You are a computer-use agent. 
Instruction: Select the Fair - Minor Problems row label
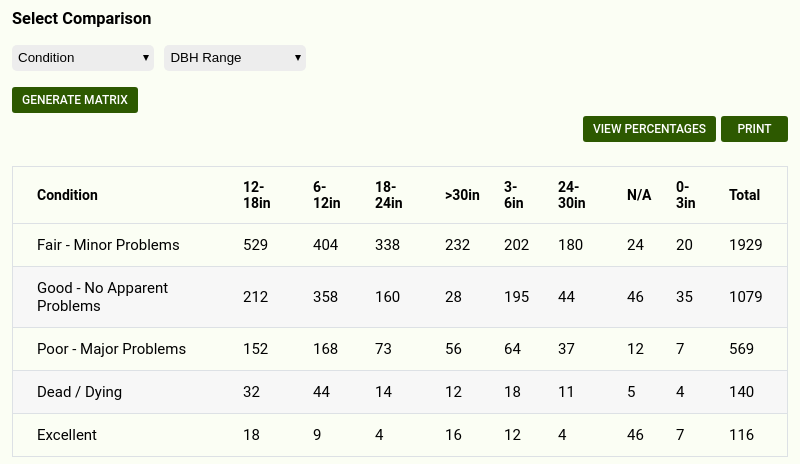[108, 245]
